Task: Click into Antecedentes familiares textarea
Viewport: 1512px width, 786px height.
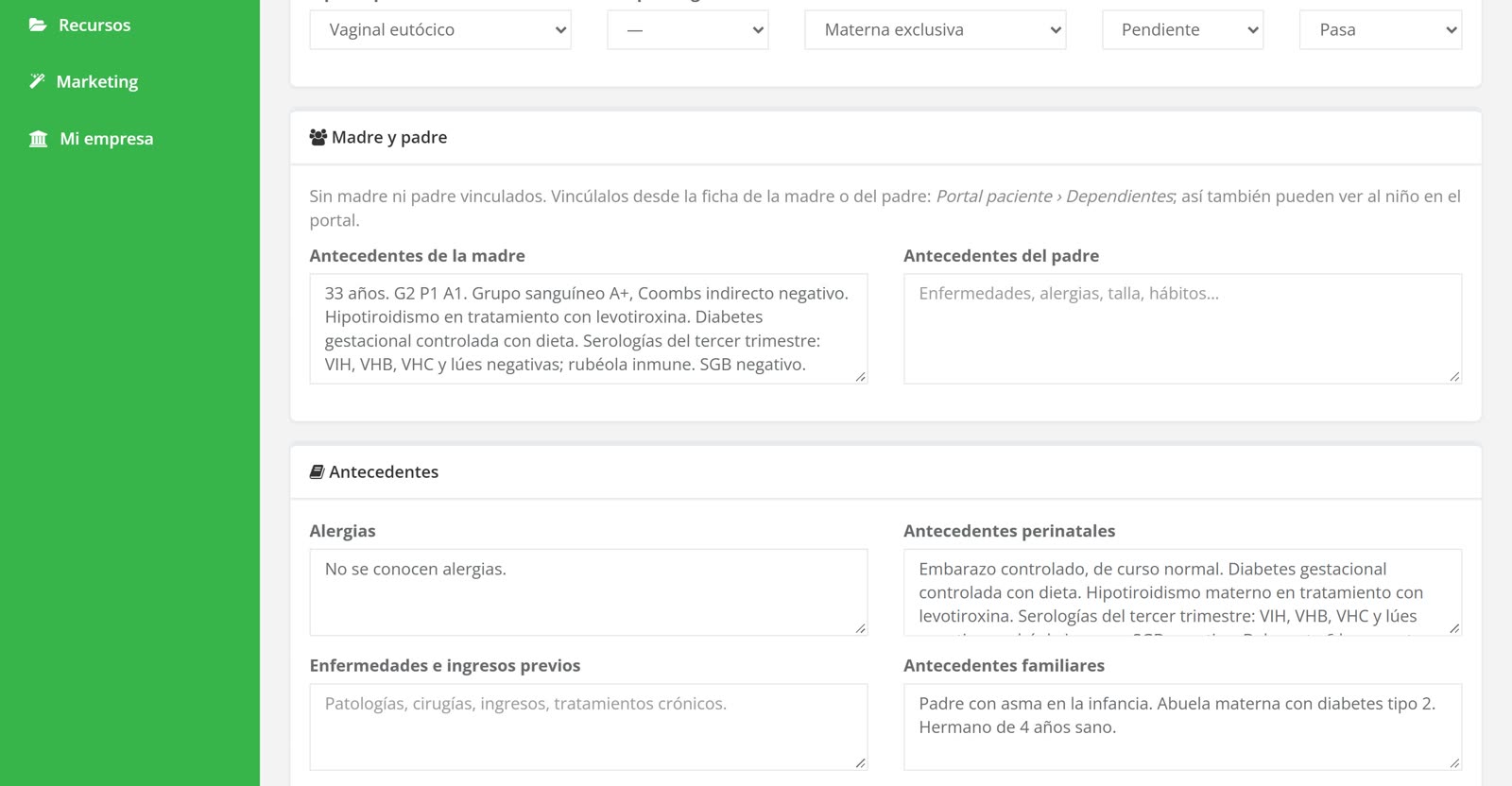Action: pyautogui.click(x=1183, y=726)
